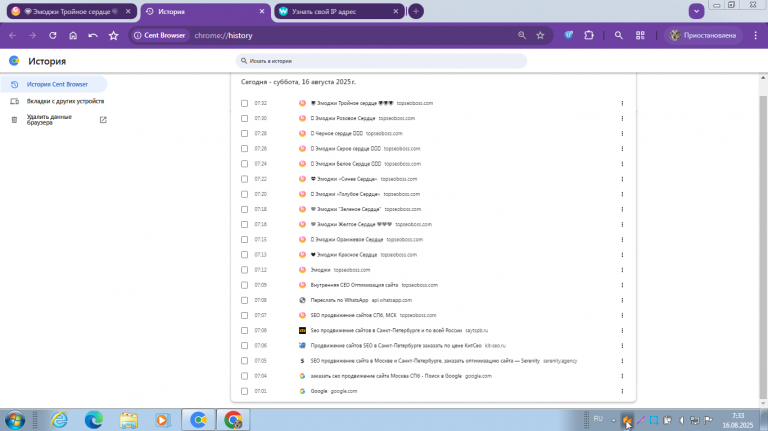Viewport: 768px width, 431px height.
Task: Click the RU language indicator
Action: coord(598,419)
